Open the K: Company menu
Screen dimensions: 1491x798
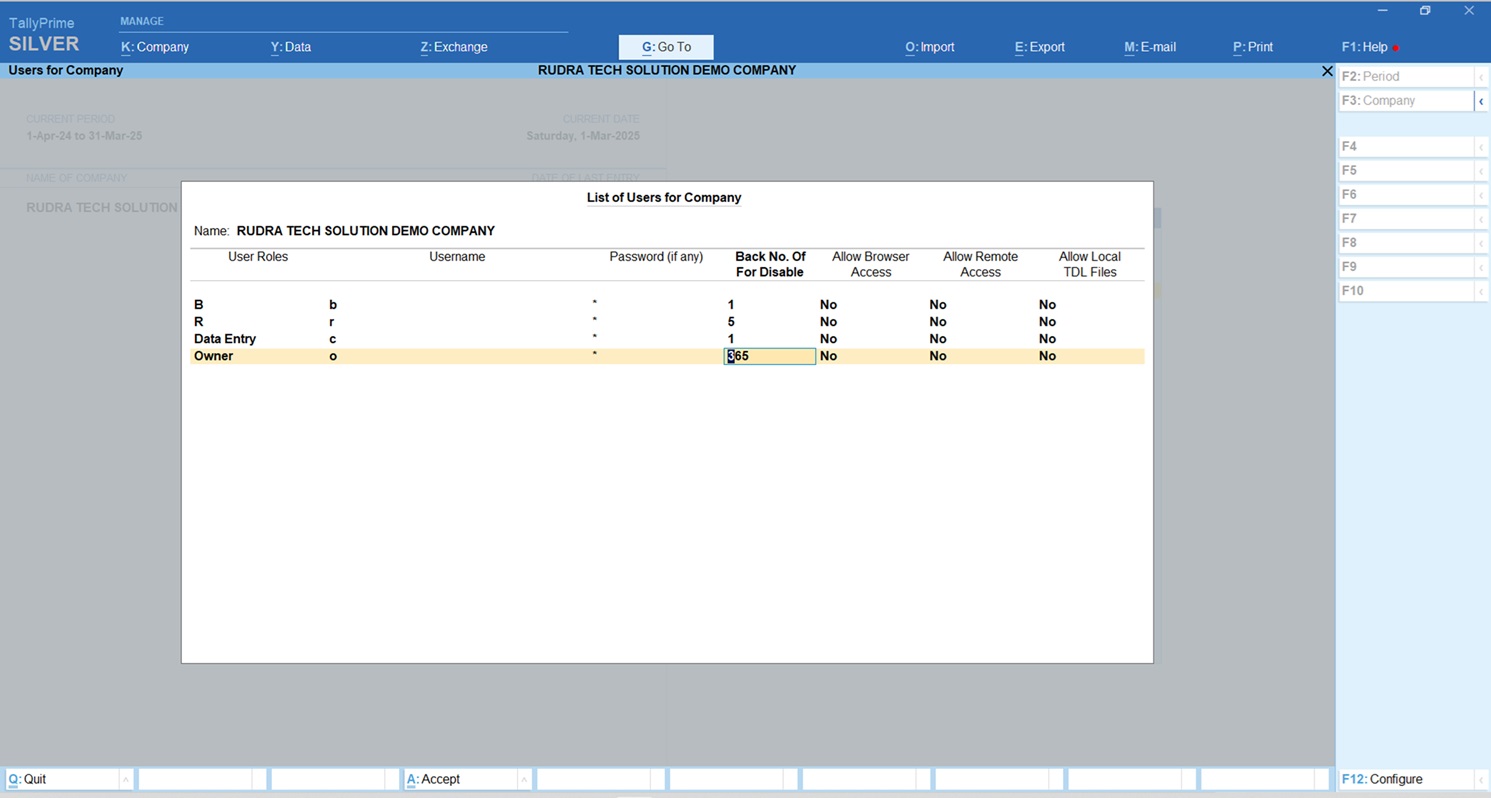point(155,47)
